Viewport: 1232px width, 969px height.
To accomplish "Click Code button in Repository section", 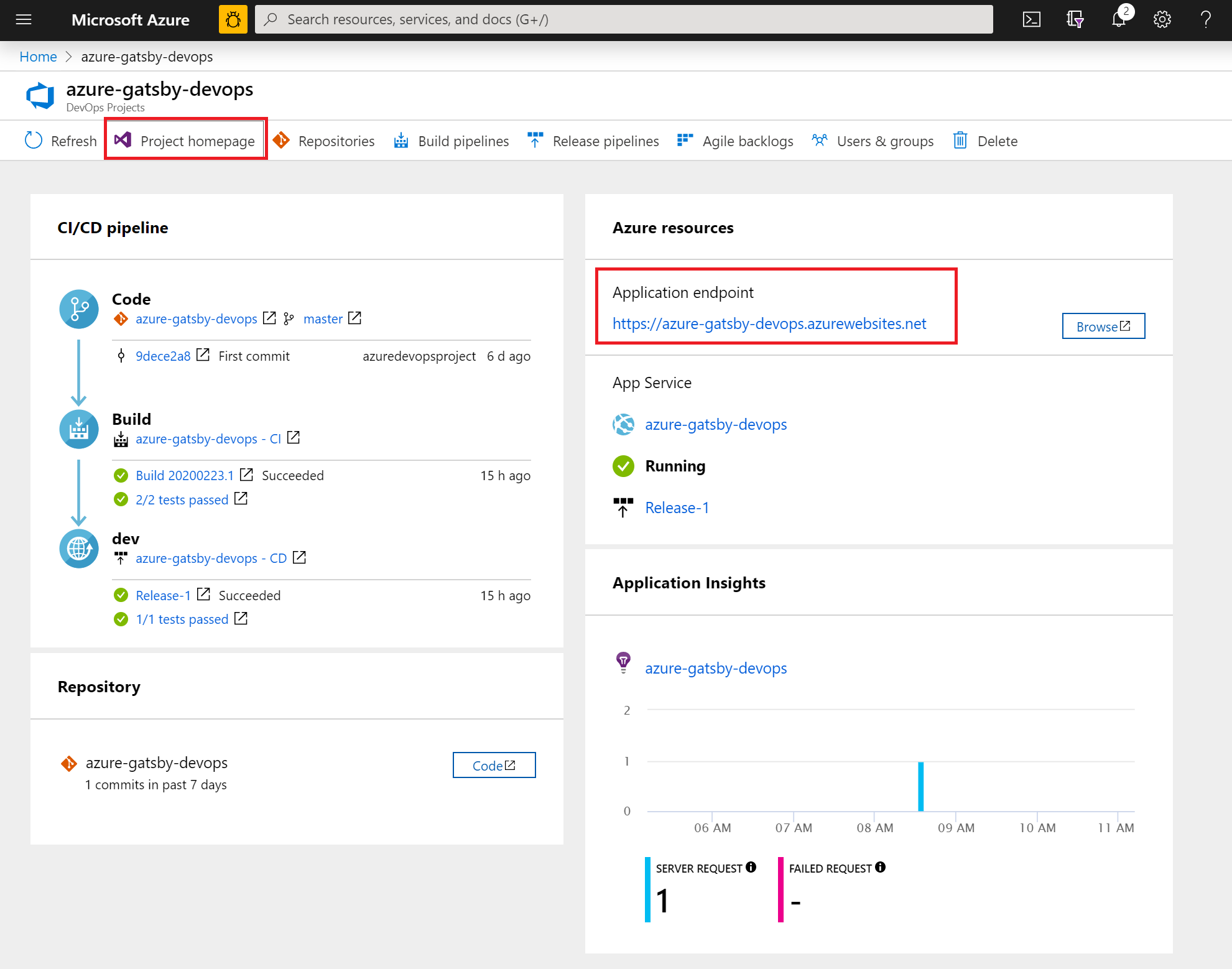I will click(x=493, y=765).
